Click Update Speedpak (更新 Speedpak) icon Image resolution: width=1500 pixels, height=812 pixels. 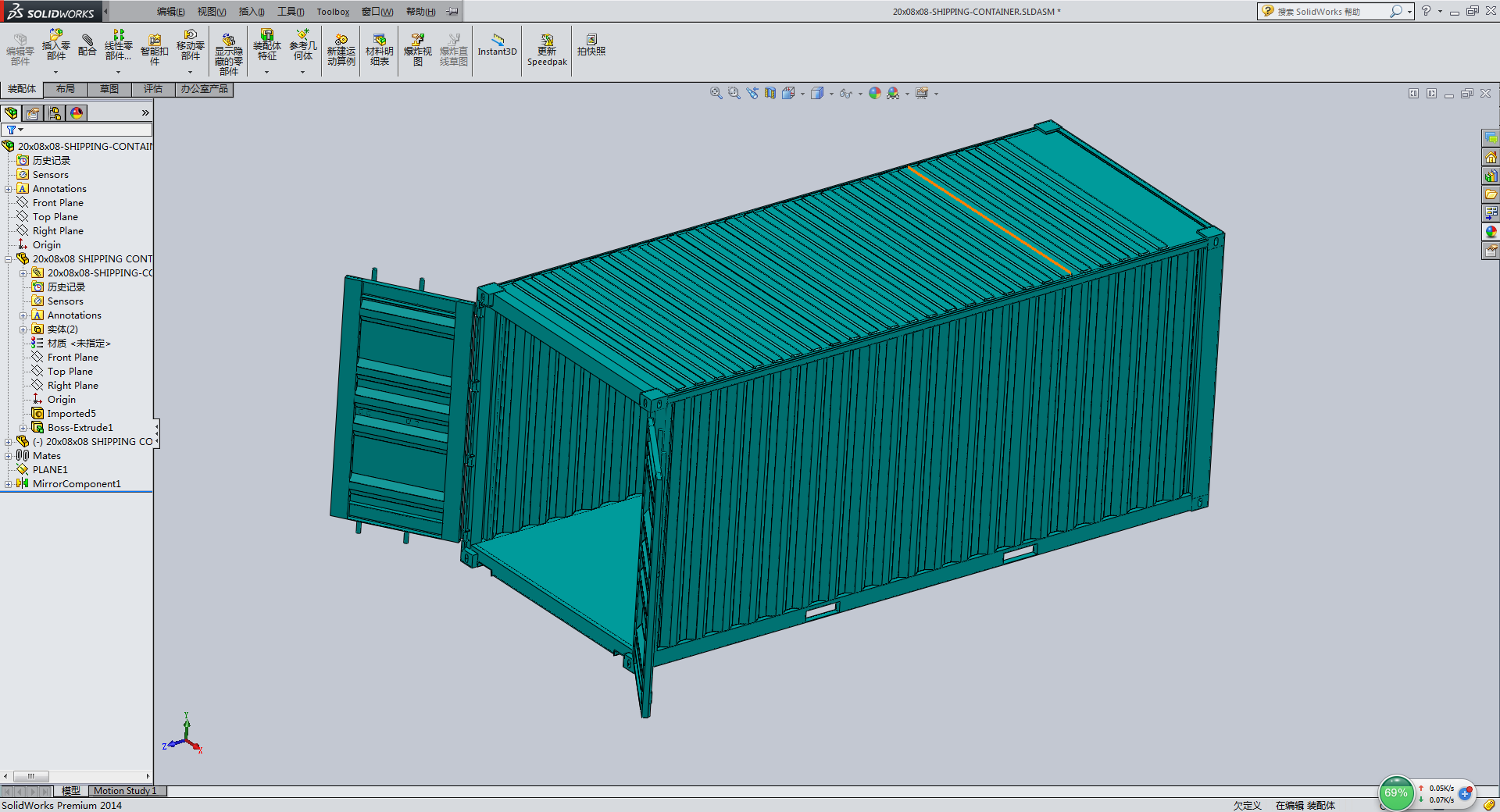click(547, 50)
